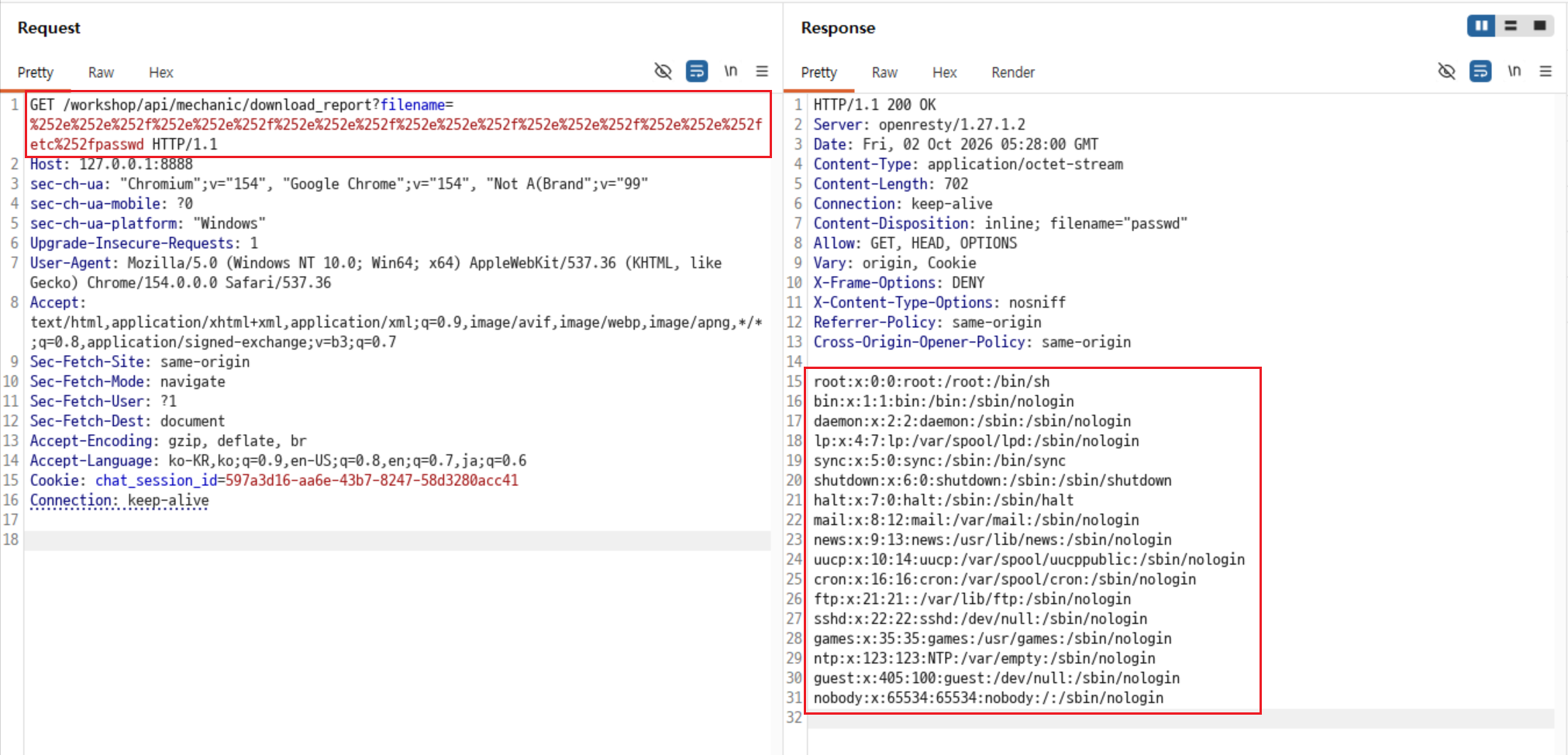
Task: Click the Cookie chat_session_id value
Action: point(371,481)
